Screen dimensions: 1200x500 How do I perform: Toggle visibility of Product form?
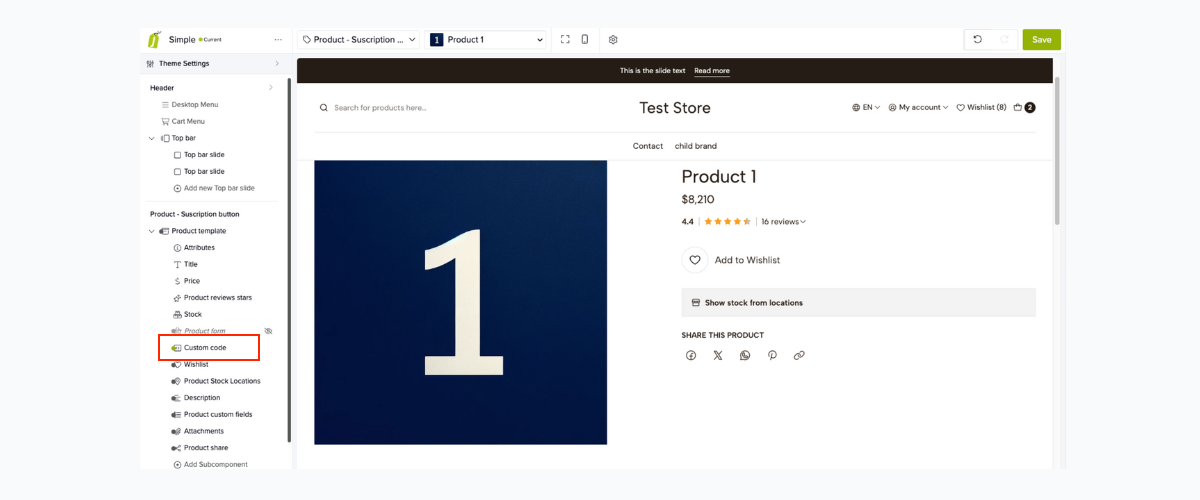[x=268, y=331]
